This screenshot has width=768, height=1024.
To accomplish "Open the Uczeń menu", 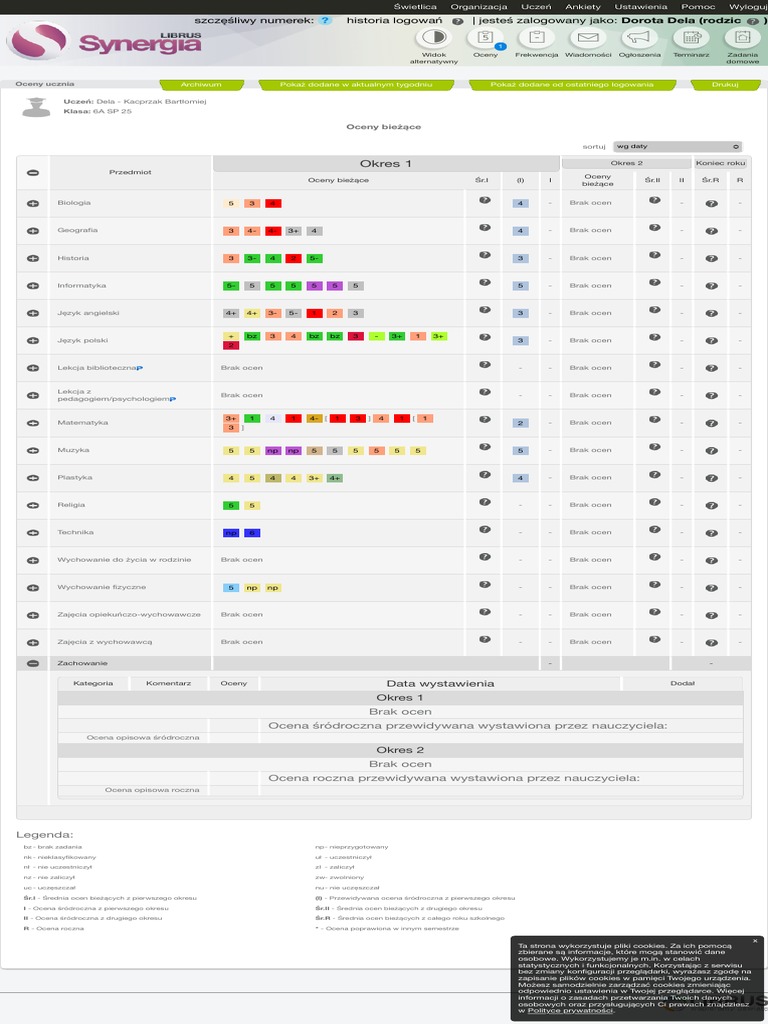I will pos(536,7).
